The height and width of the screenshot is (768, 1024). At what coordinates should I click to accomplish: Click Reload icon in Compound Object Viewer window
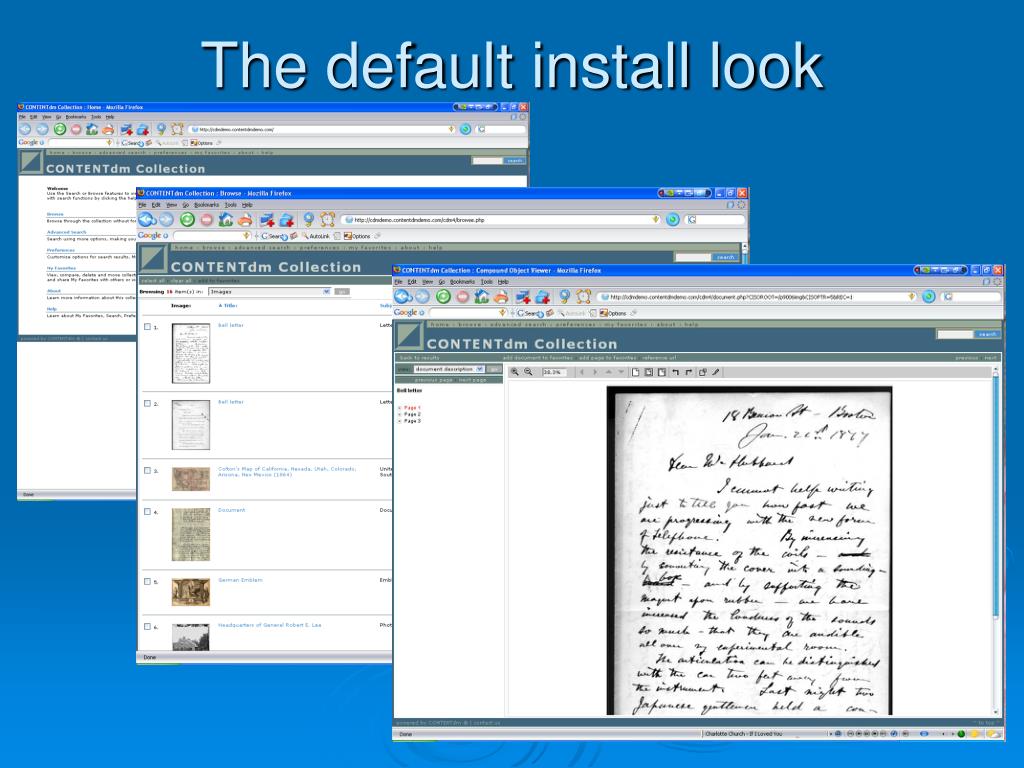tap(443, 297)
